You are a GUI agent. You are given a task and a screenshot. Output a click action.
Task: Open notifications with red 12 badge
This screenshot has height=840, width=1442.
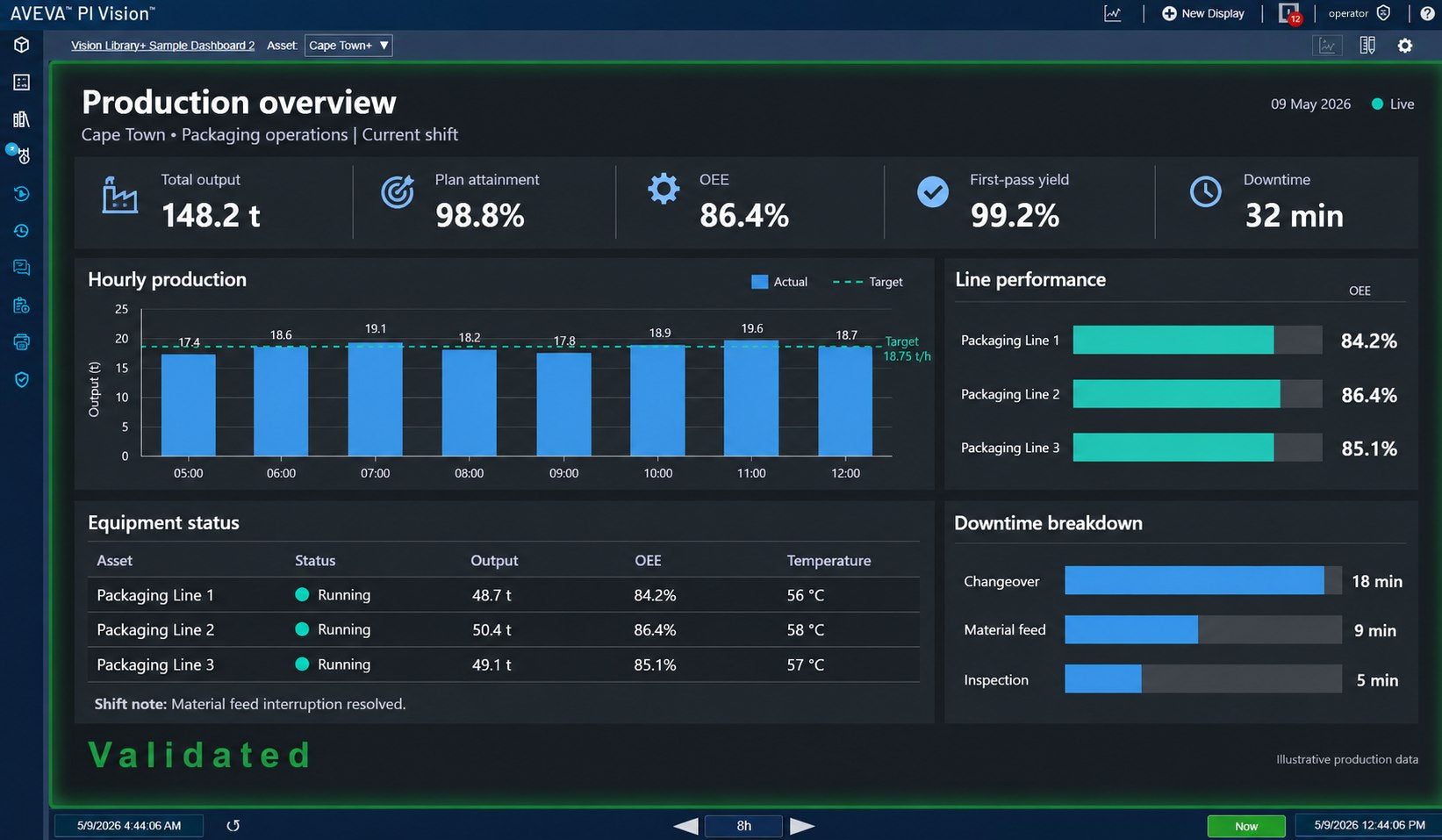1289,13
